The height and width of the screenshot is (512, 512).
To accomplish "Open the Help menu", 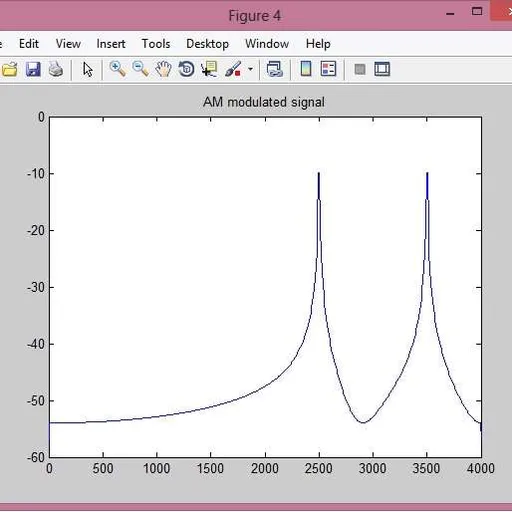I will [x=318, y=44].
